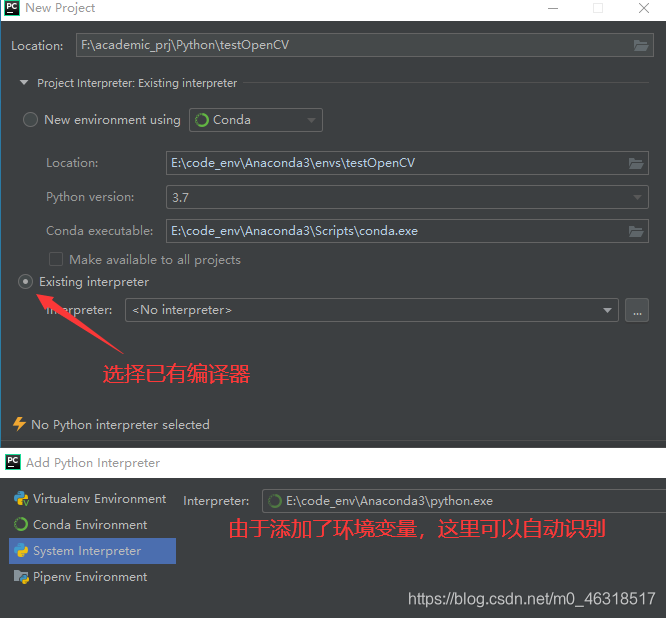
Task: Click Conda executable path field
Action: coord(407,231)
